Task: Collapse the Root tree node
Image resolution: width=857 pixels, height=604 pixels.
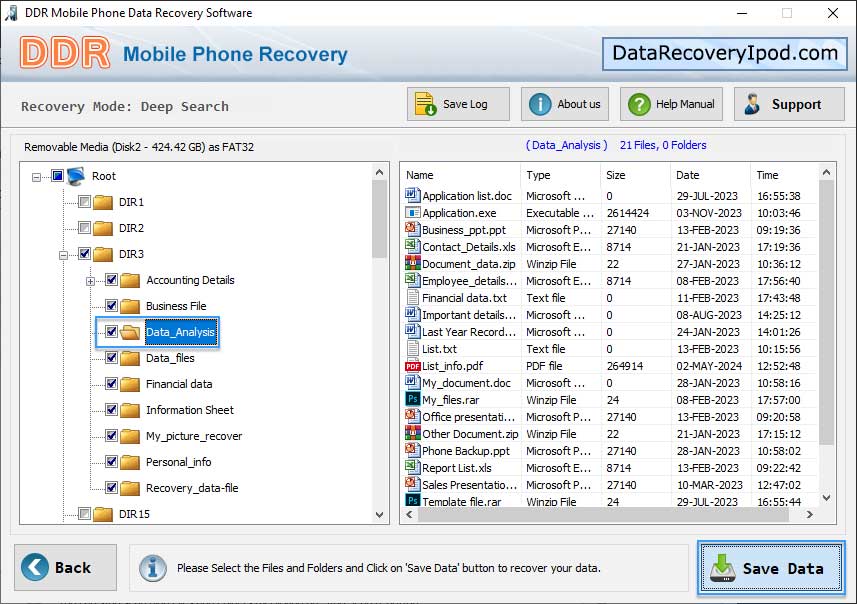Action: click(x=36, y=177)
